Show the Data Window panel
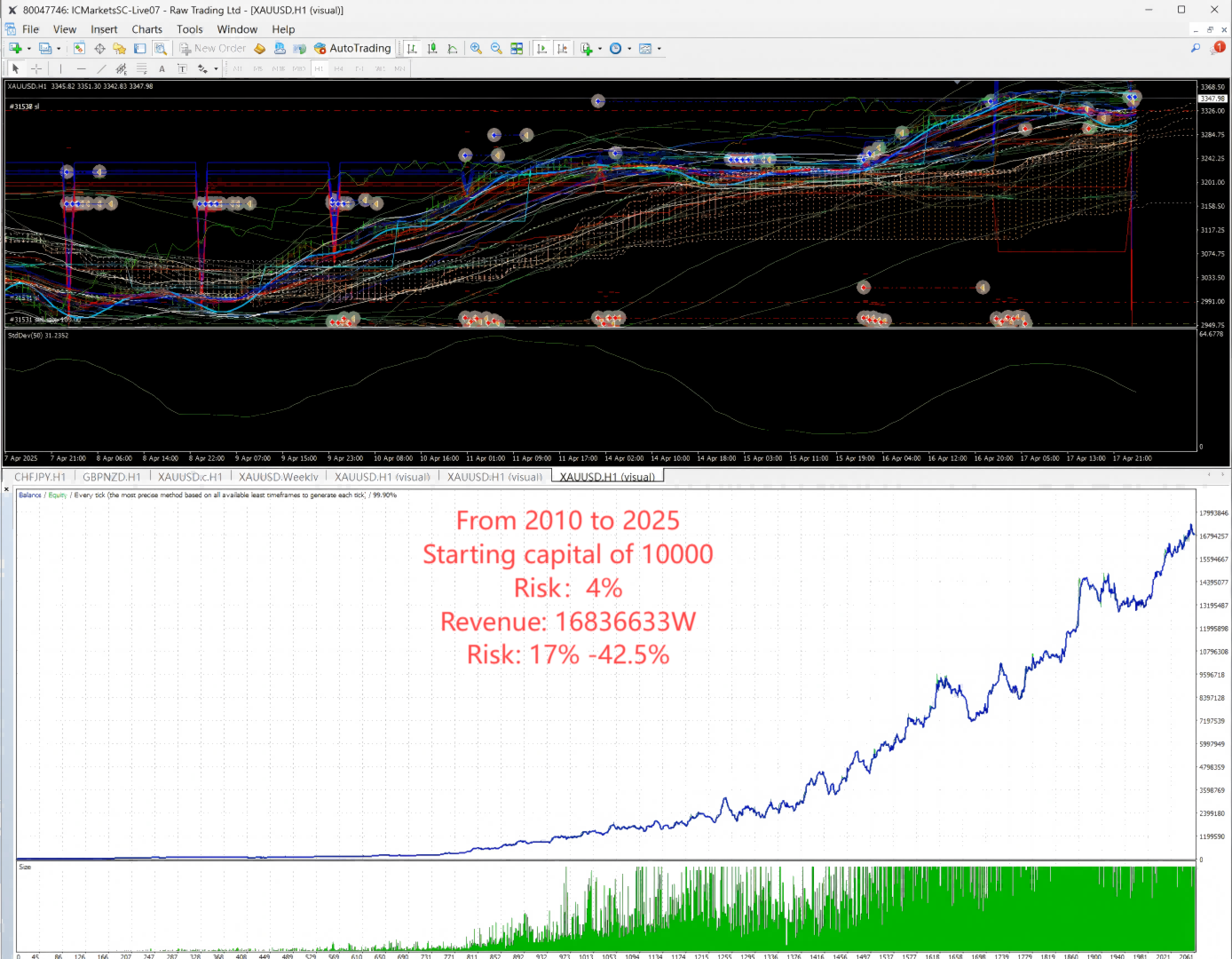This screenshot has width=1232, height=959. [x=99, y=49]
